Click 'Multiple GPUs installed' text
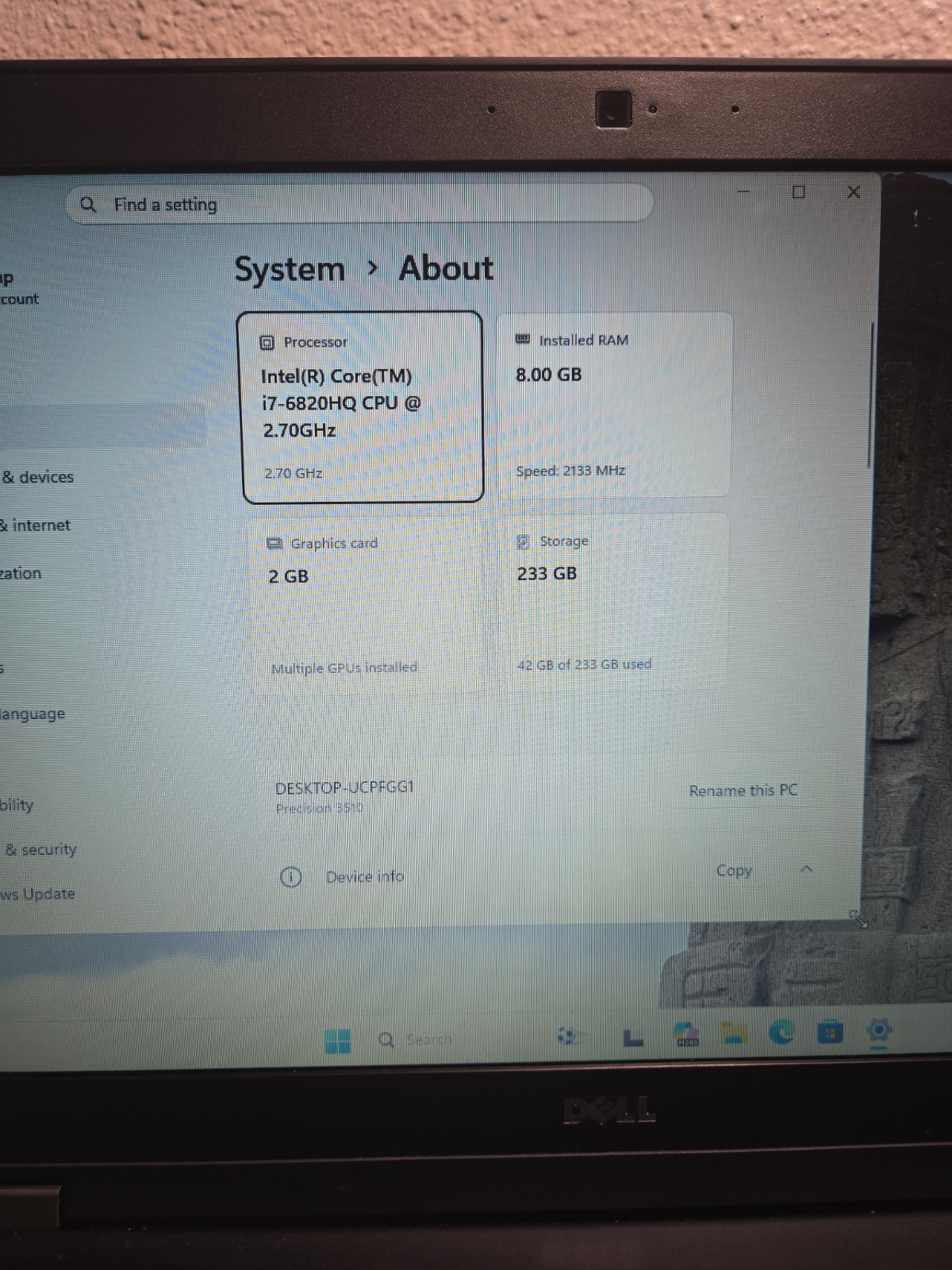This screenshot has height=1270, width=952. (x=344, y=668)
